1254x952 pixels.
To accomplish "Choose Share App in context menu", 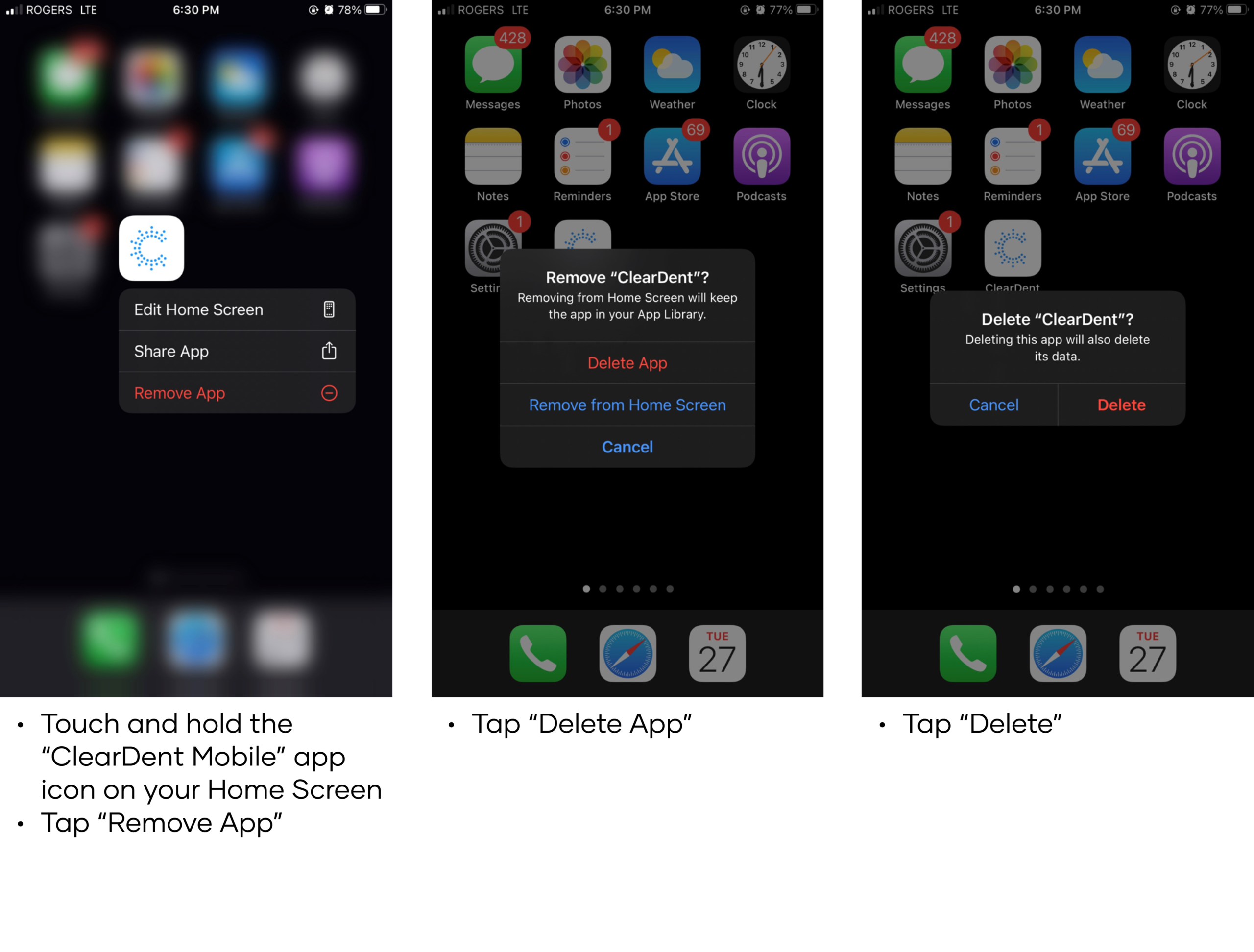I will (237, 351).
